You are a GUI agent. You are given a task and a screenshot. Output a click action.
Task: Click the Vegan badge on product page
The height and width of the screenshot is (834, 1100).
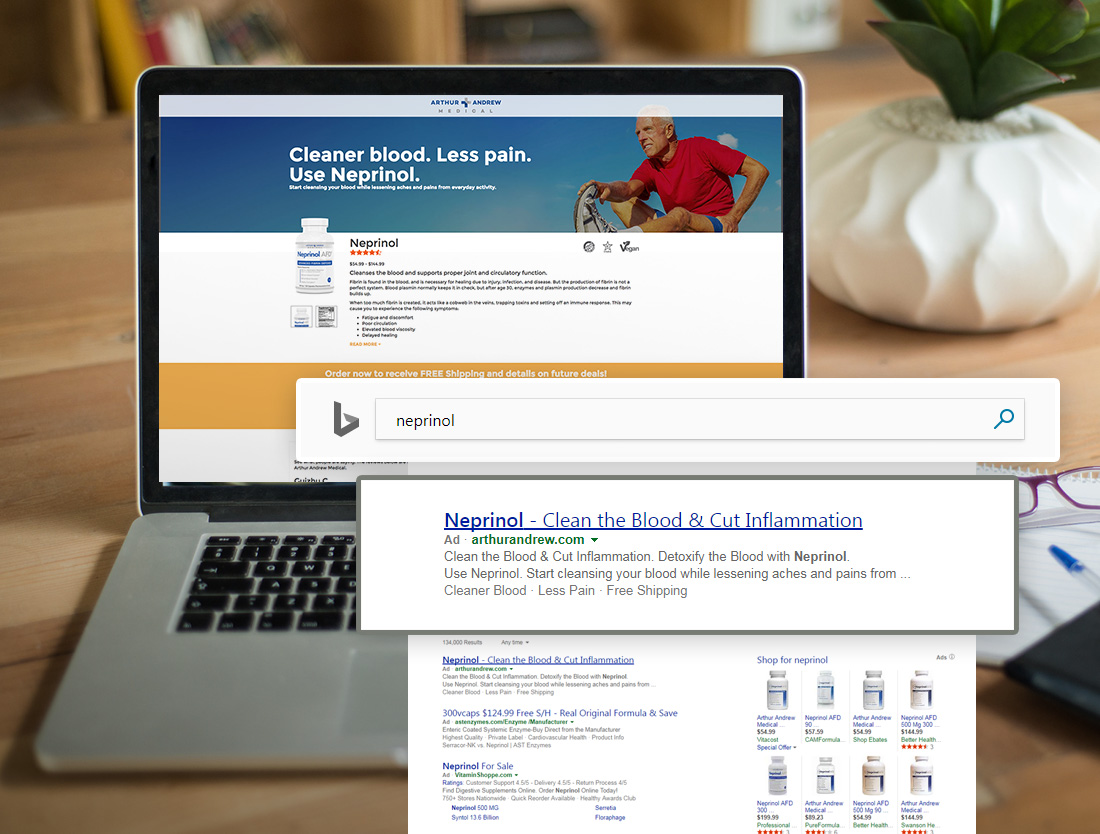click(x=629, y=247)
